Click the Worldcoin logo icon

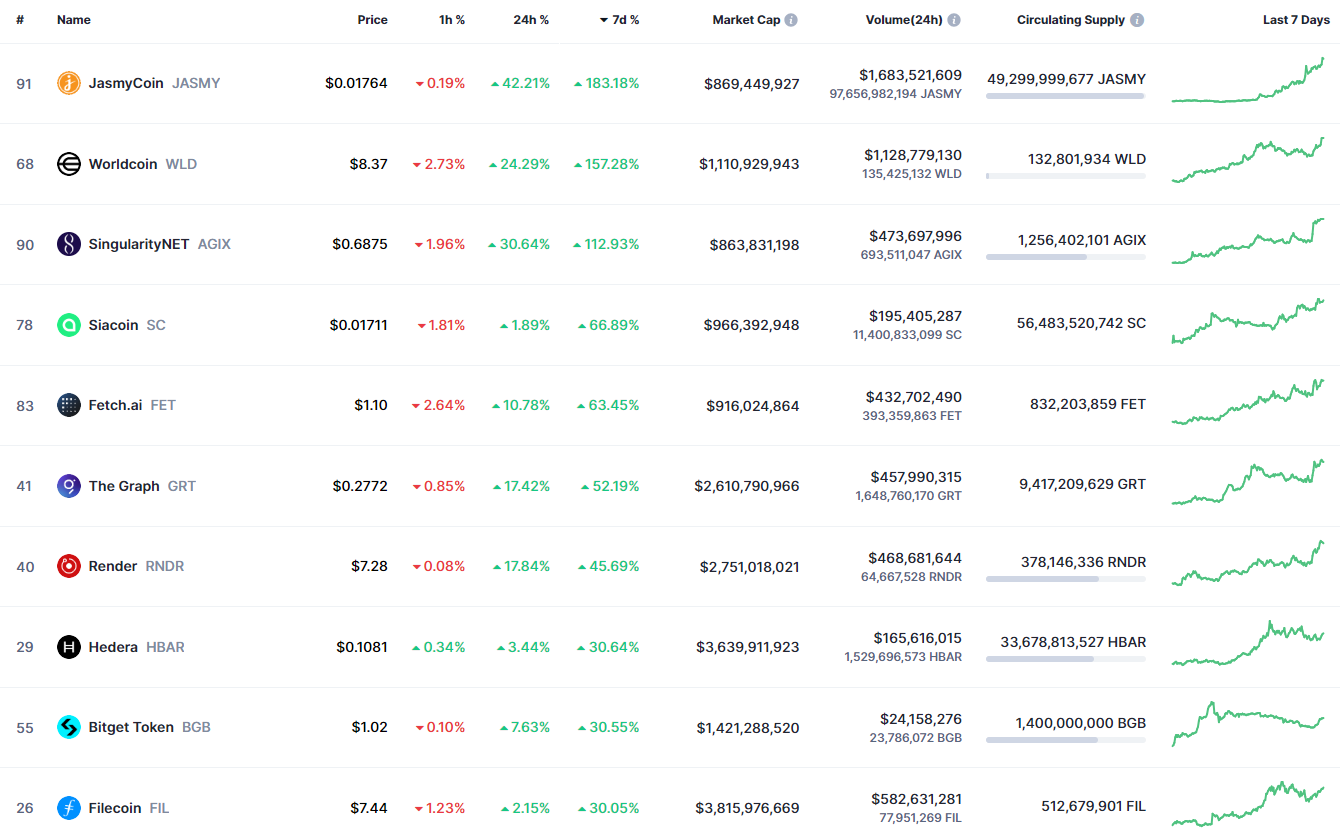(69, 164)
